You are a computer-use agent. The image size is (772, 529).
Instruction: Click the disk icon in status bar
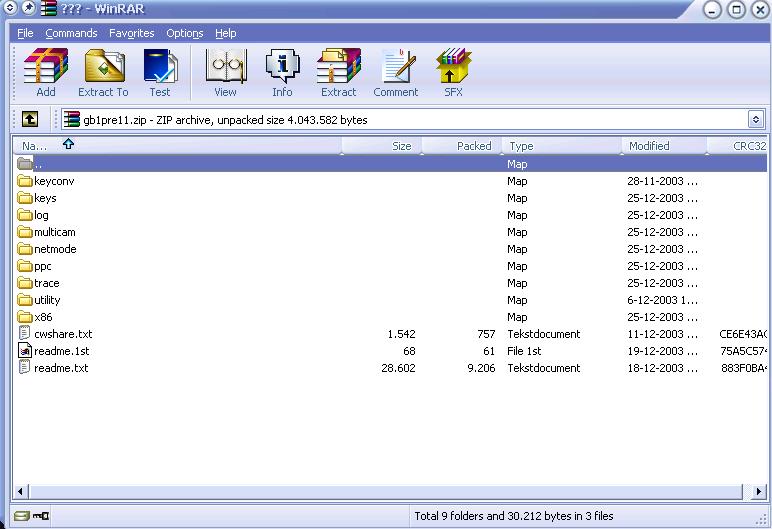click(22, 516)
